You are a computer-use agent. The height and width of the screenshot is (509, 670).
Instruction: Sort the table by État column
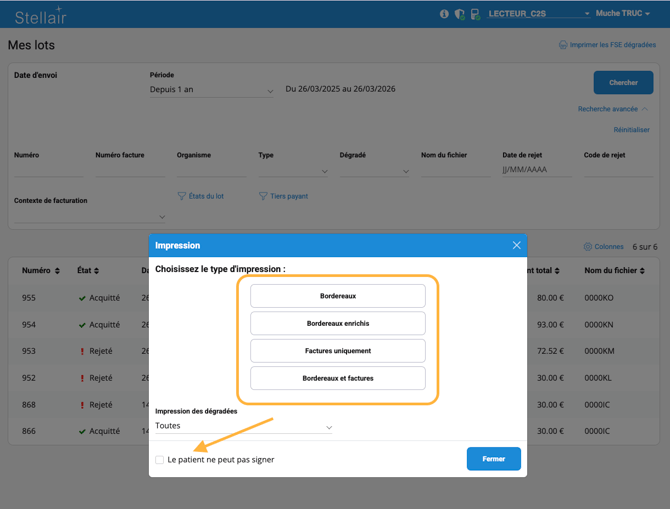coord(96,271)
